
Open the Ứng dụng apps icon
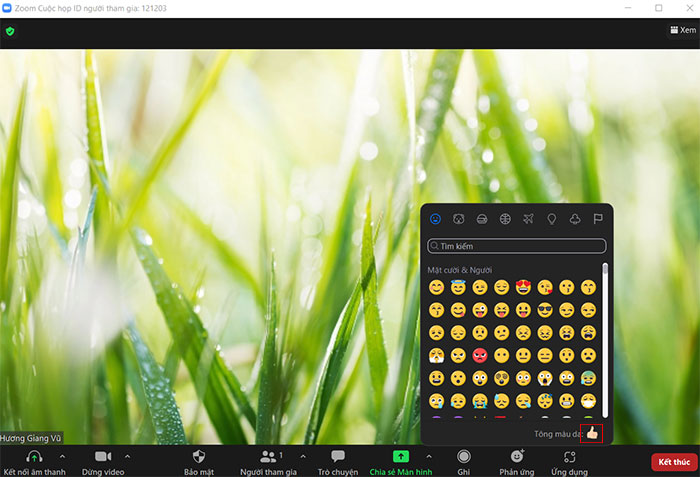pos(569,456)
